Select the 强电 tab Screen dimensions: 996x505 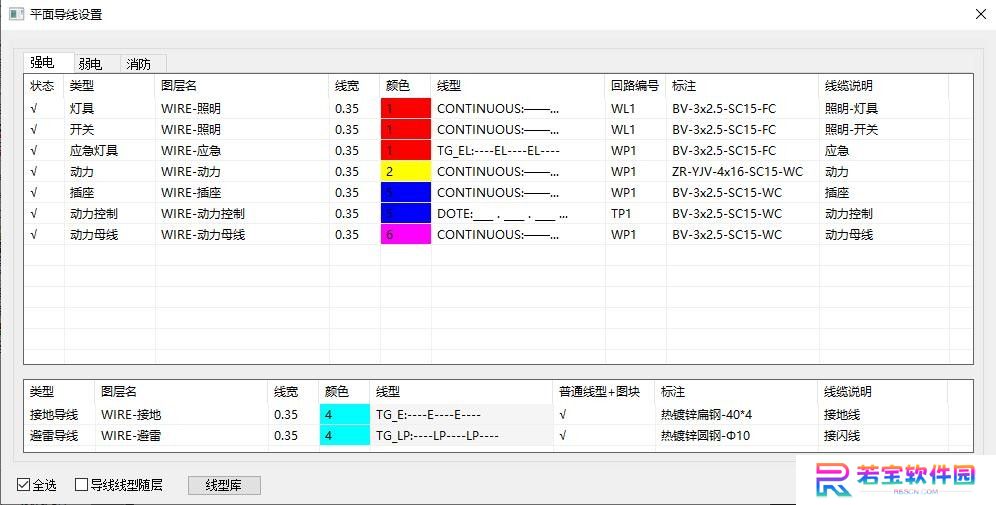coord(49,62)
